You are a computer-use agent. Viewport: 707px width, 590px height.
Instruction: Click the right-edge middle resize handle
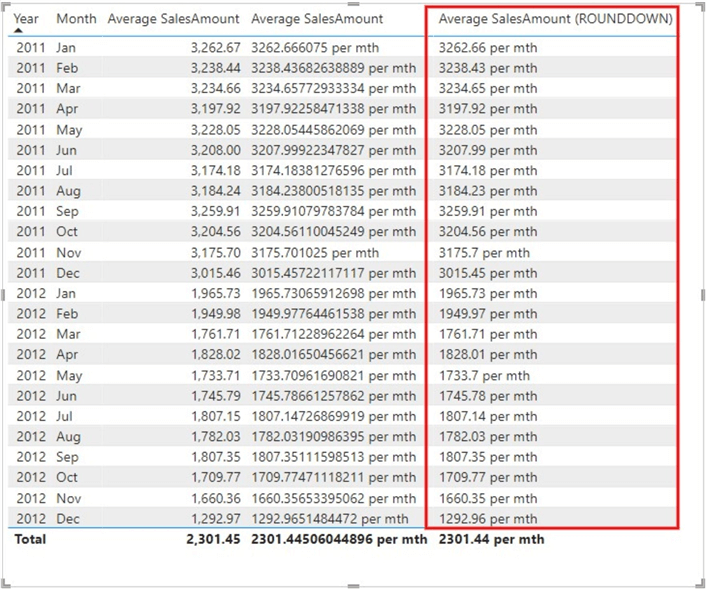click(x=703, y=293)
